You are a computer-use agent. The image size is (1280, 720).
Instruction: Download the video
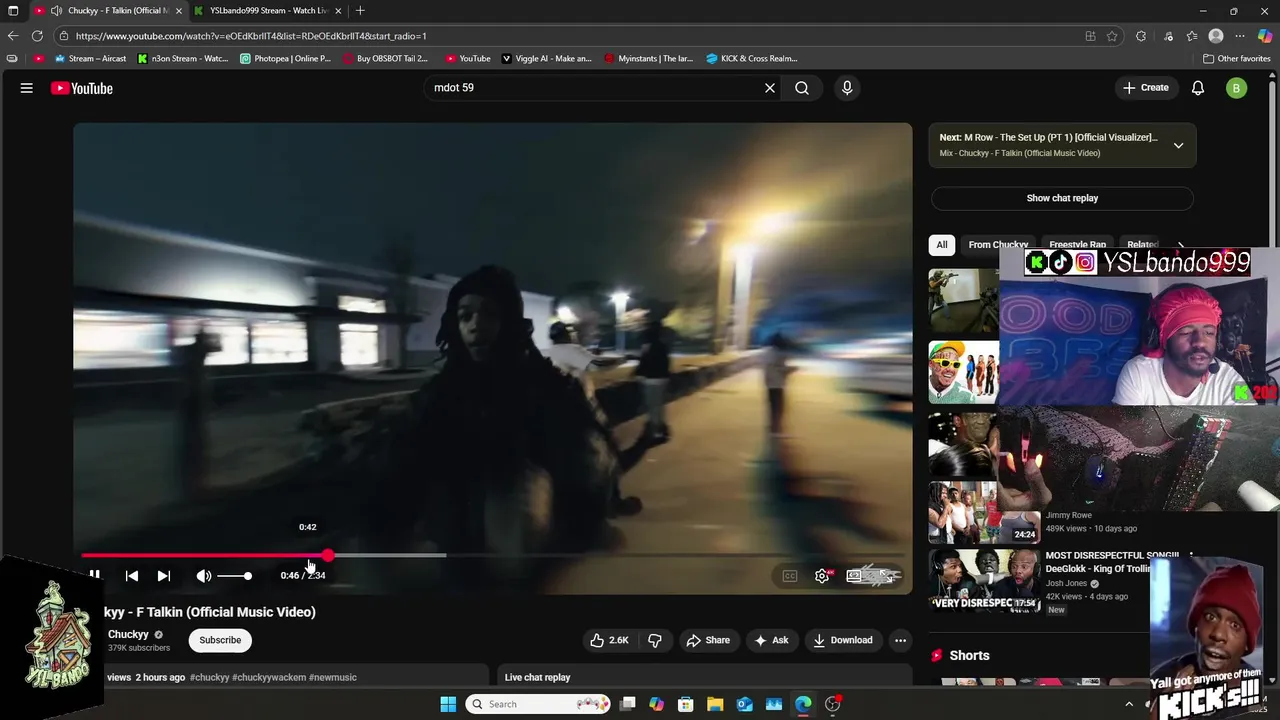tap(843, 640)
